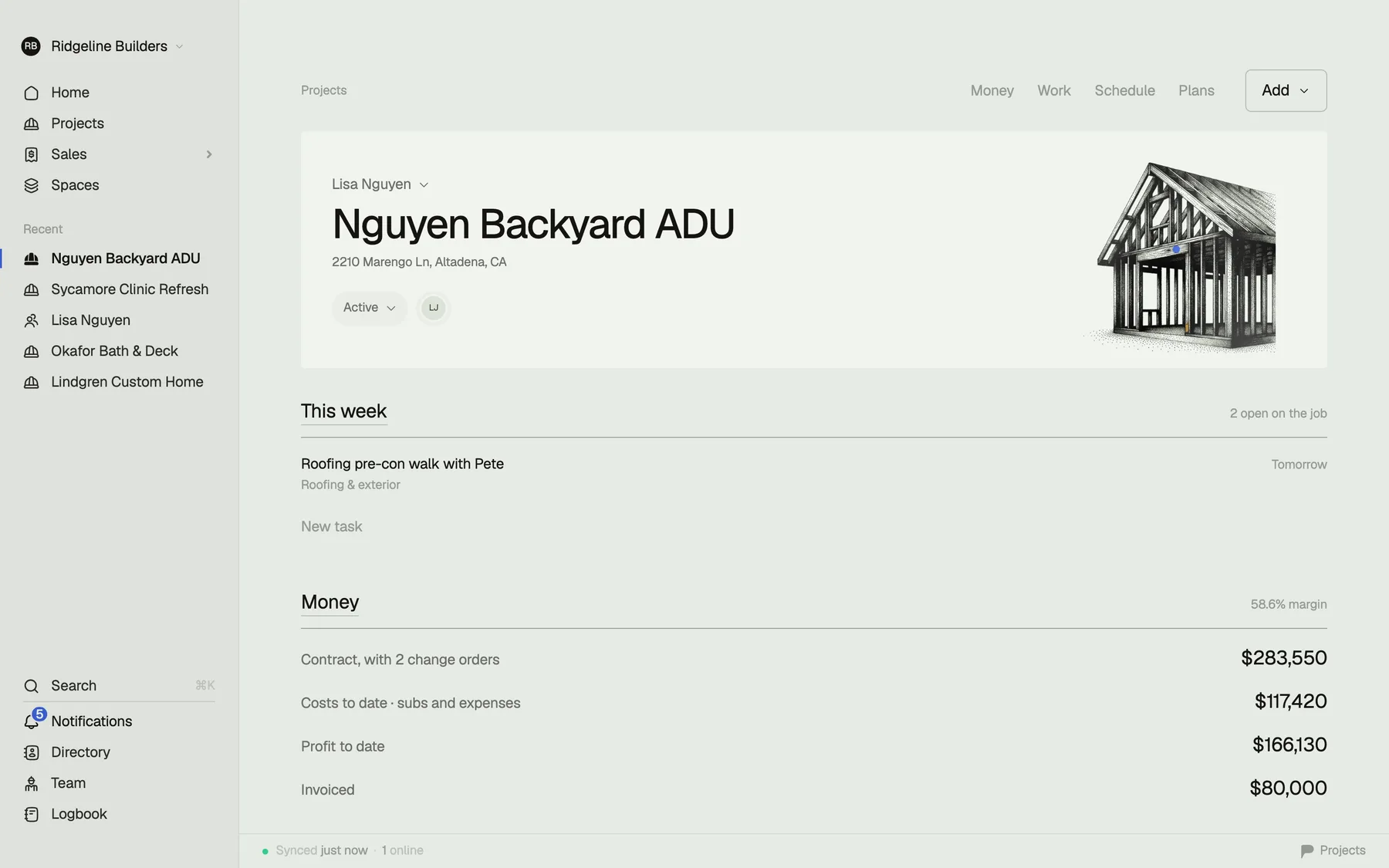Click the Directory contacts icon
This screenshot has width=1389, height=868.
[31, 752]
